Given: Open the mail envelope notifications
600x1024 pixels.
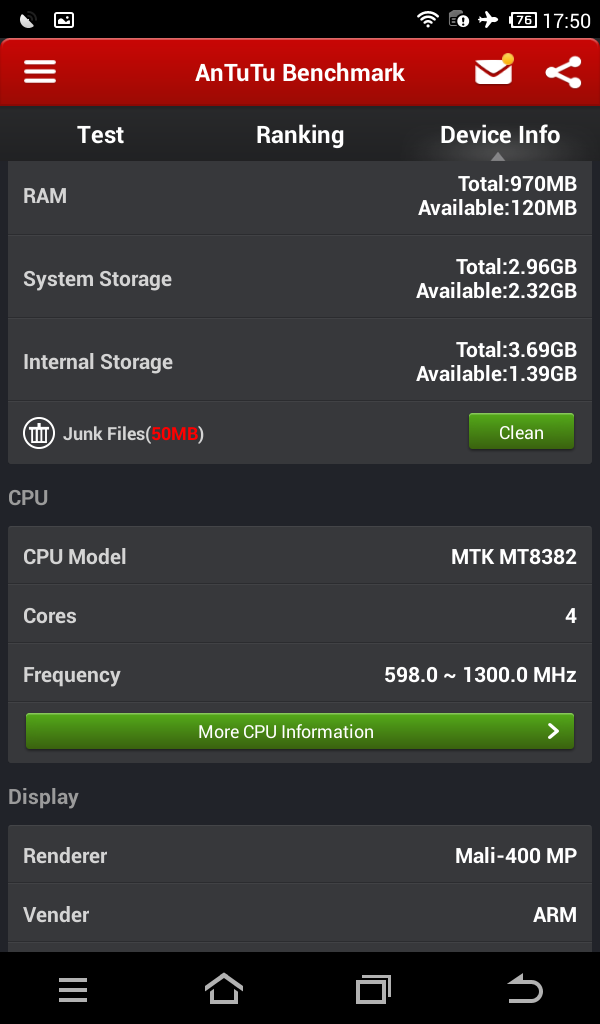Looking at the screenshot, I should click(x=493, y=72).
